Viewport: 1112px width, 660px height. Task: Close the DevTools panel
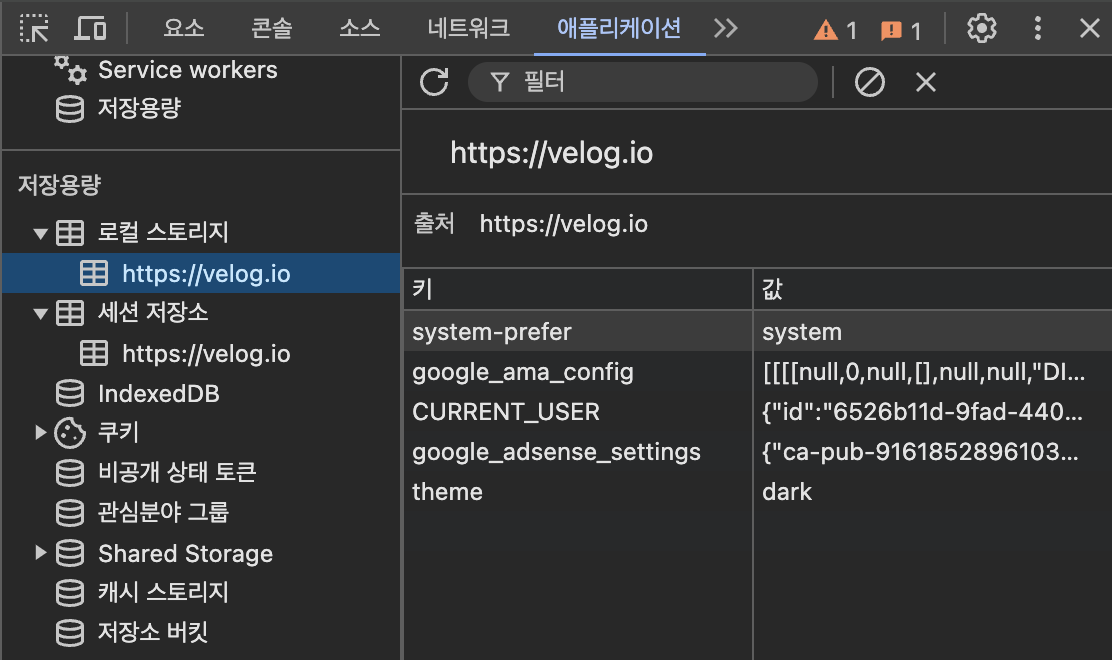(1089, 28)
